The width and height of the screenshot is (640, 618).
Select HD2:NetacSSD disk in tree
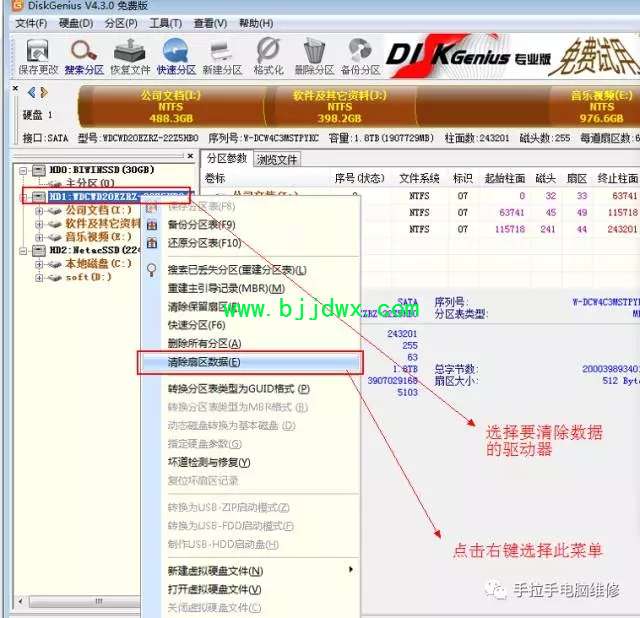click(94, 250)
